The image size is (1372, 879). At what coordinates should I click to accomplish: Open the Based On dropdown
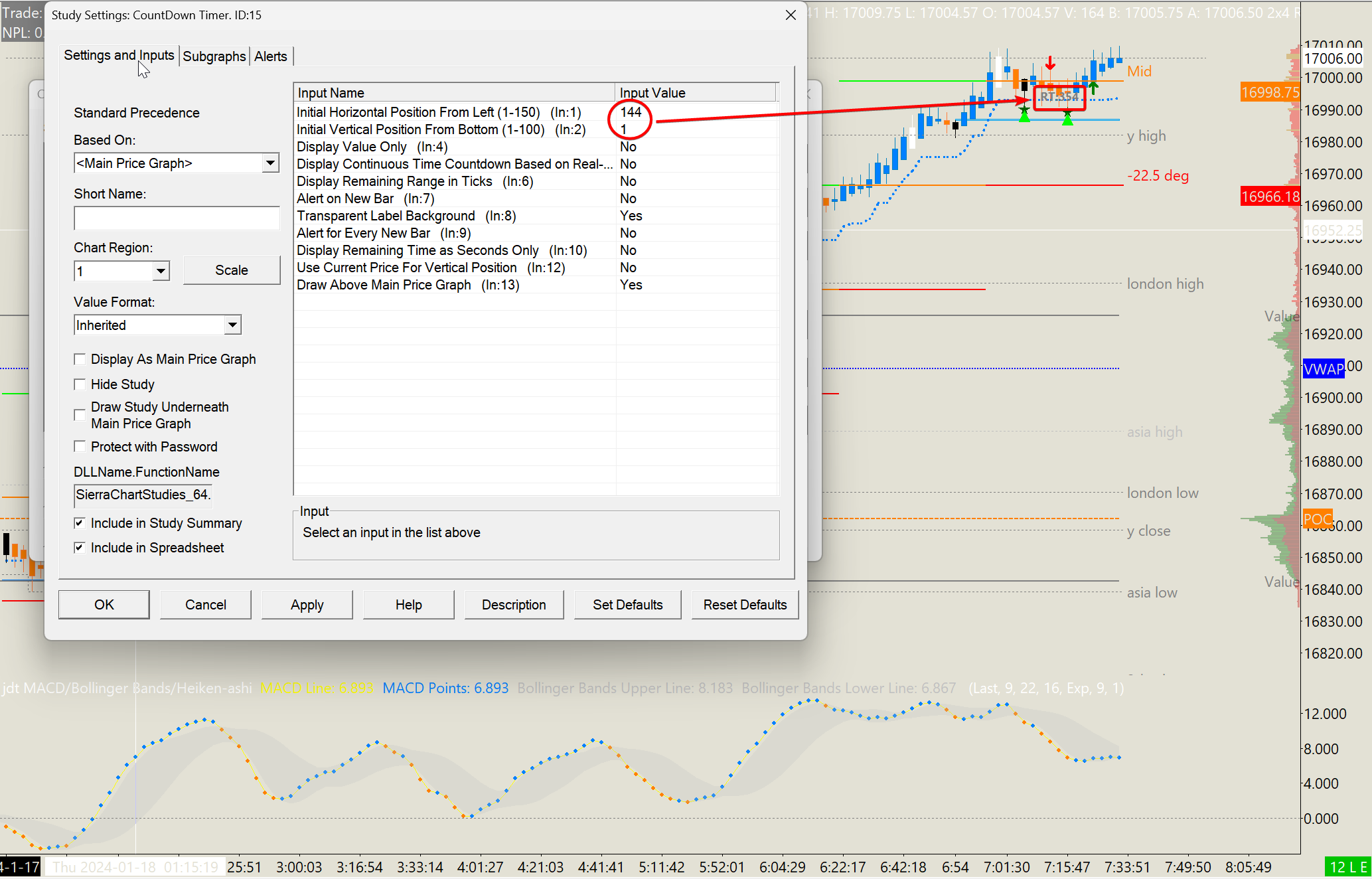[x=269, y=163]
